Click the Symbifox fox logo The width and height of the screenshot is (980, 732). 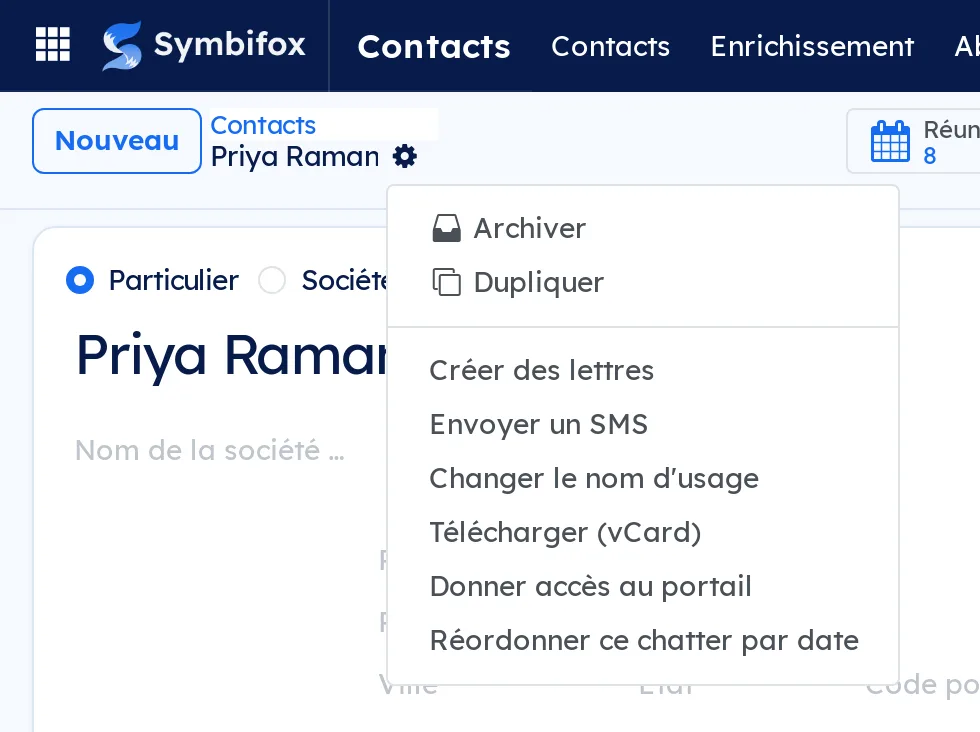[x=122, y=46]
